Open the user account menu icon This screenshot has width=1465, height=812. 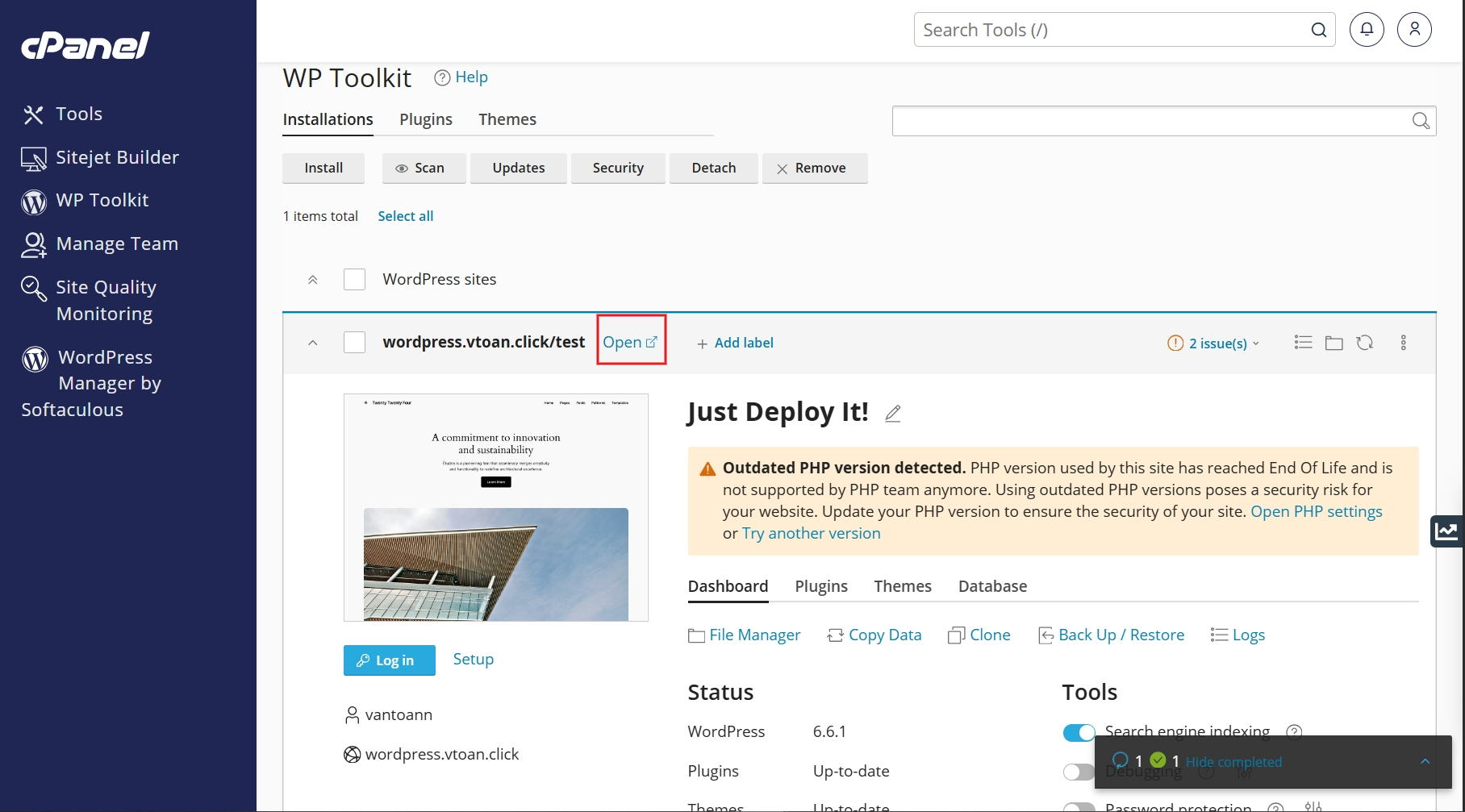(x=1414, y=29)
